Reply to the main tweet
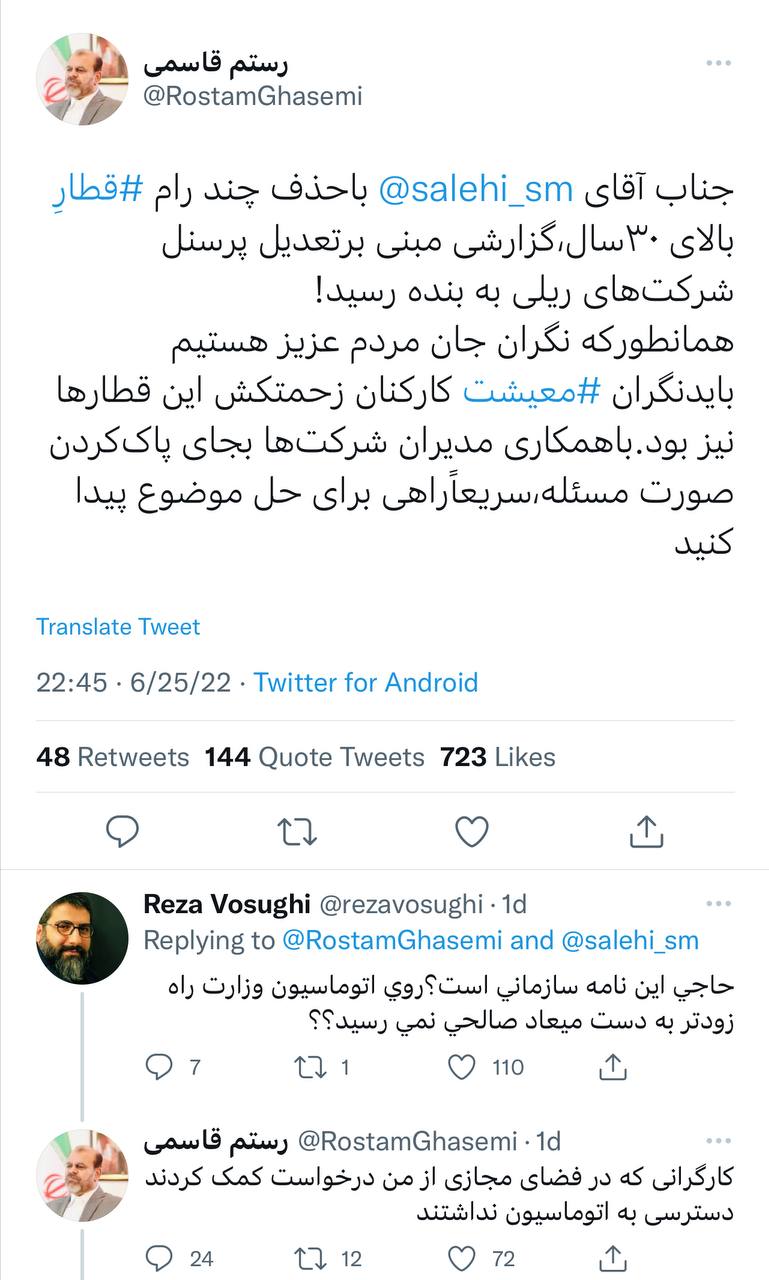 122,831
